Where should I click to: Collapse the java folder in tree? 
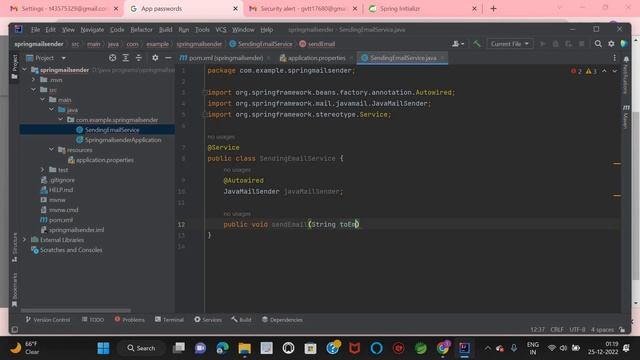[52, 110]
